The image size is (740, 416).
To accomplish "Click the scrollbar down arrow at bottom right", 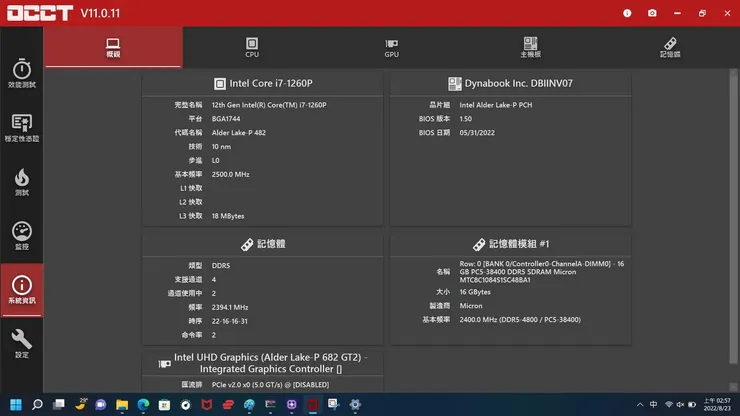I will pyautogui.click(x=733, y=387).
